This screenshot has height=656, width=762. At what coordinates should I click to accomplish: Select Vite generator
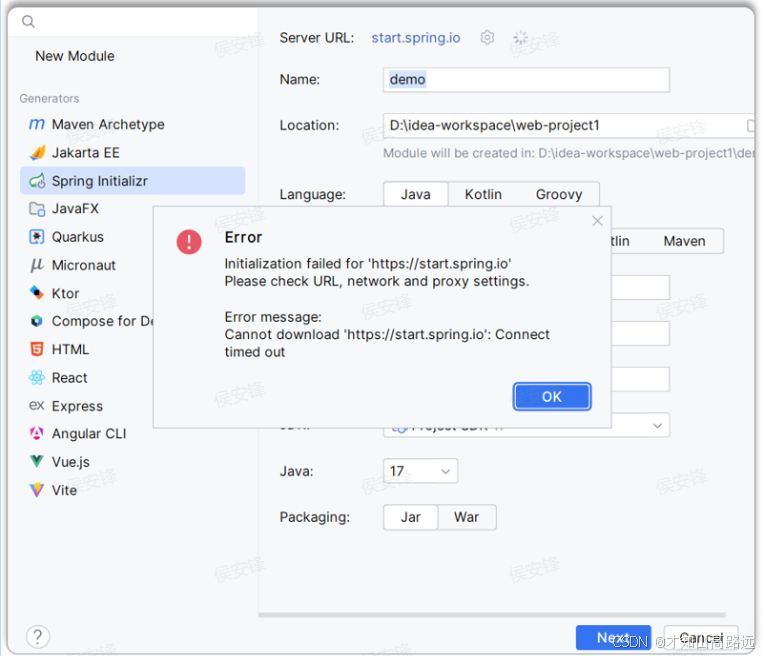[133, 490]
